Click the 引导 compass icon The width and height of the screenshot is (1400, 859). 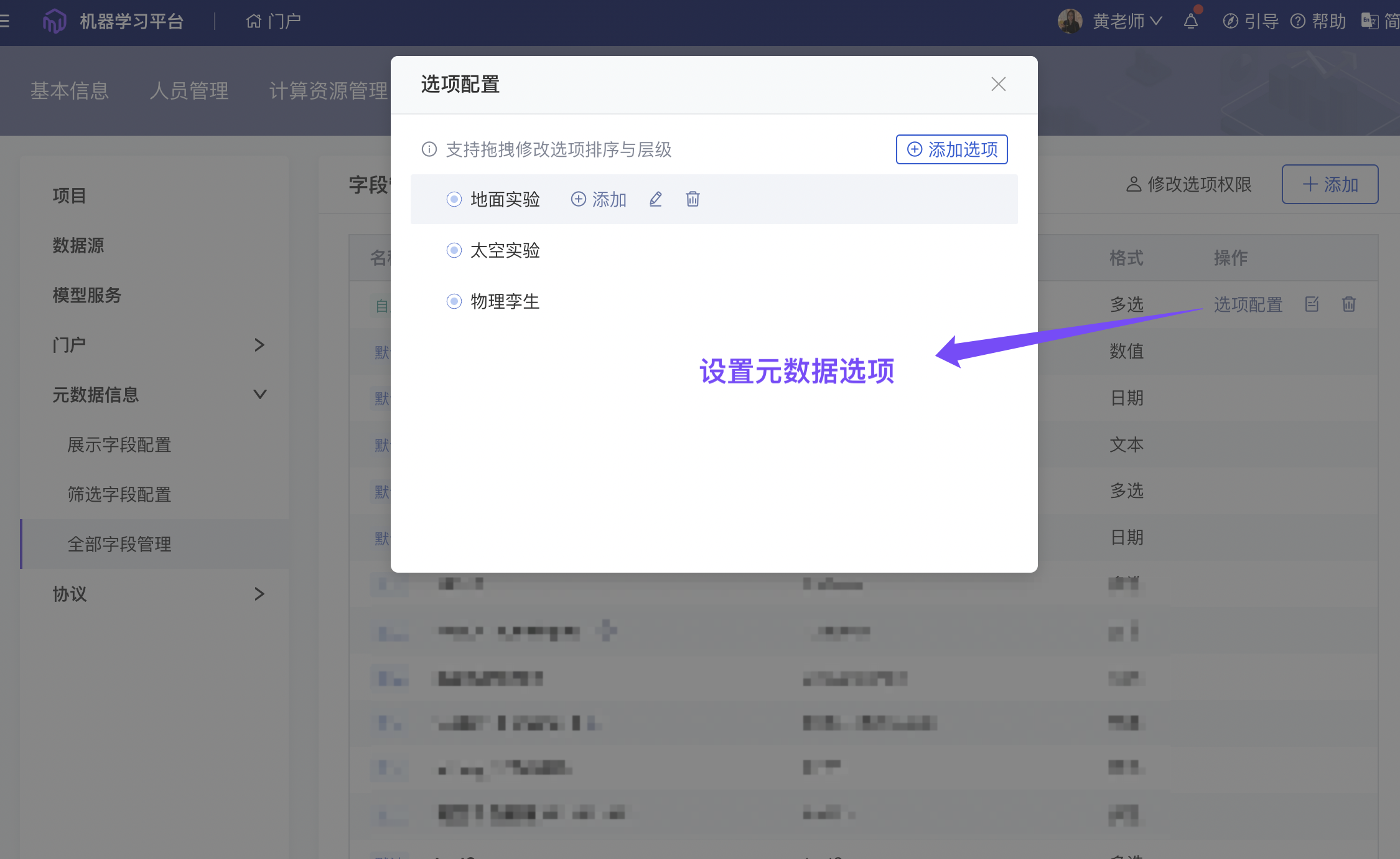[1230, 22]
